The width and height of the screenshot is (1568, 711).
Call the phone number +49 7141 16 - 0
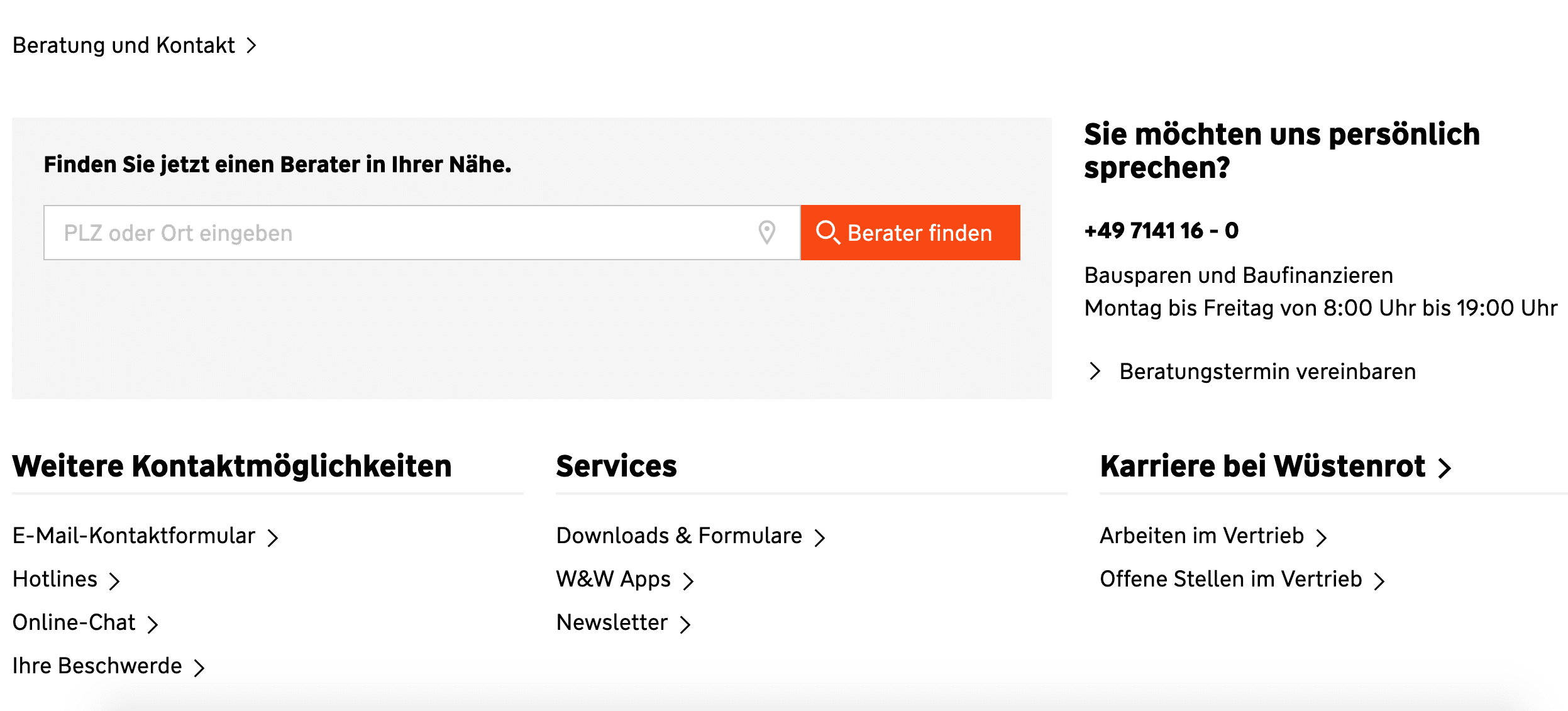click(x=1161, y=231)
